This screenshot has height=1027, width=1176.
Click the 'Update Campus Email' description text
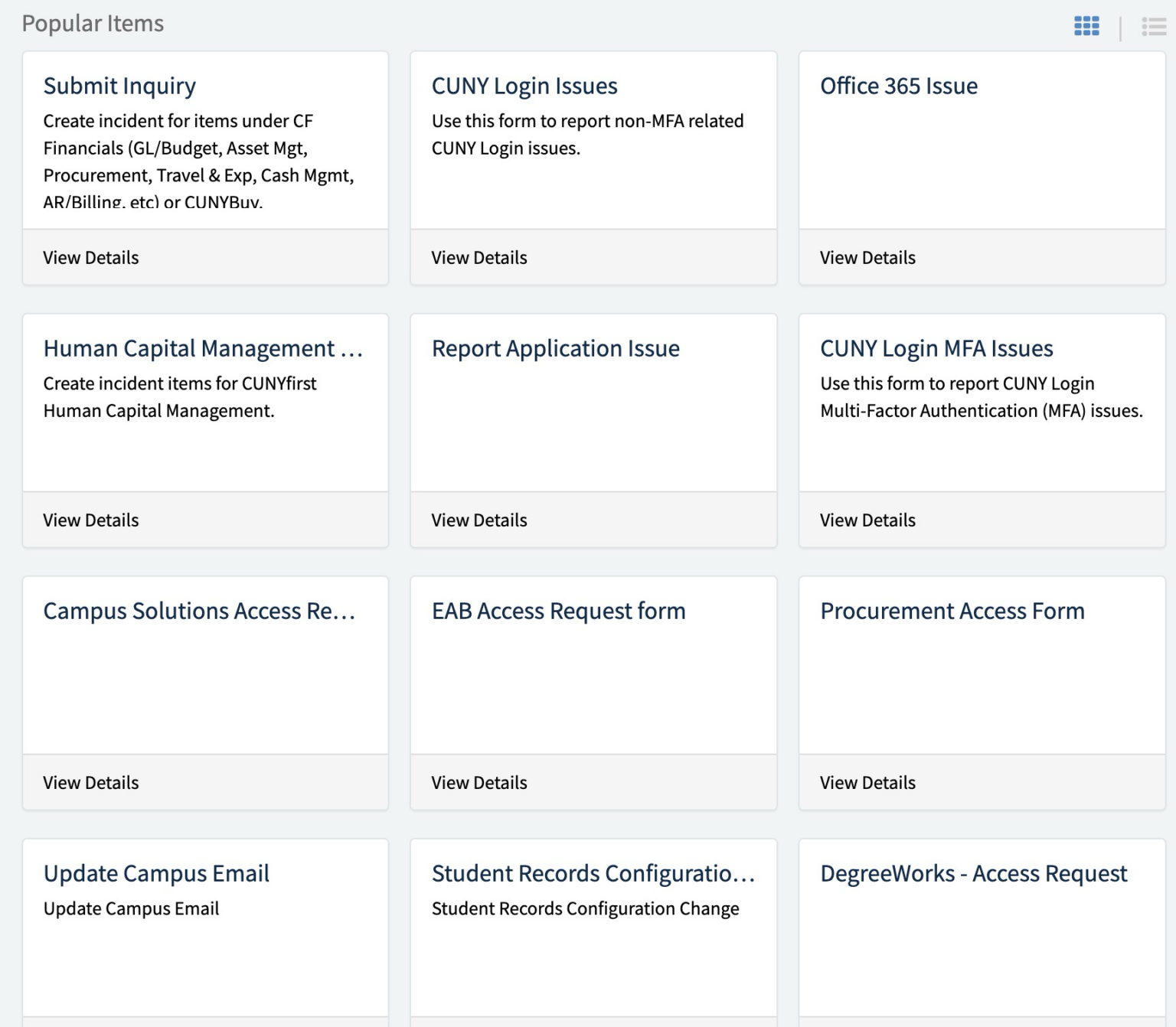131,908
